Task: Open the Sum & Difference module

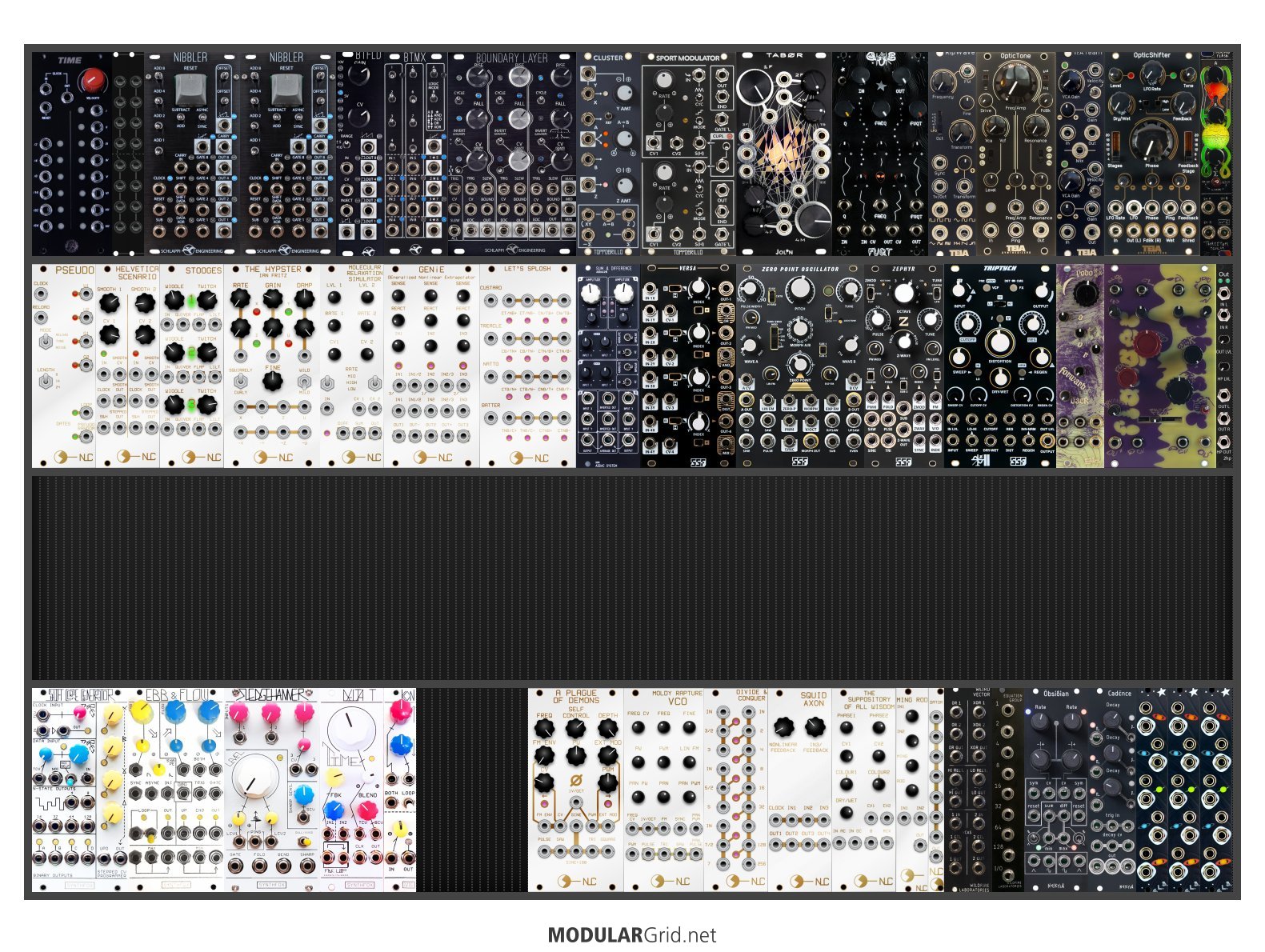Action: pos(608,366)
